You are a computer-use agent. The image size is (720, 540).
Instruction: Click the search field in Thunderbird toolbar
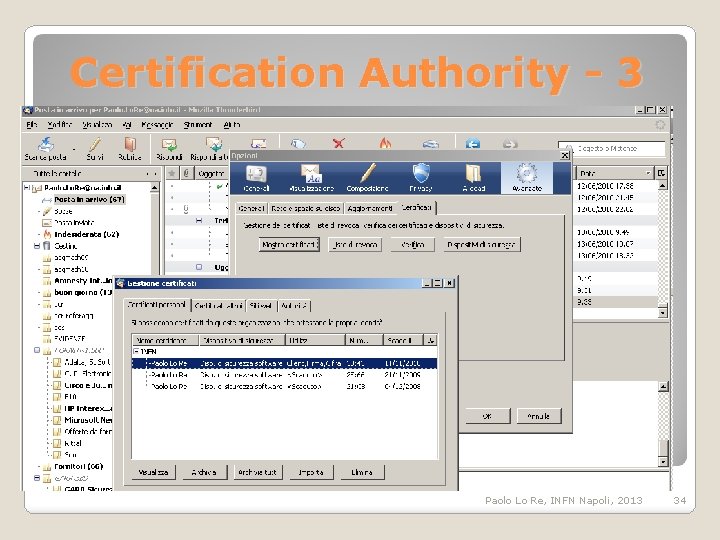coord(612,148)
